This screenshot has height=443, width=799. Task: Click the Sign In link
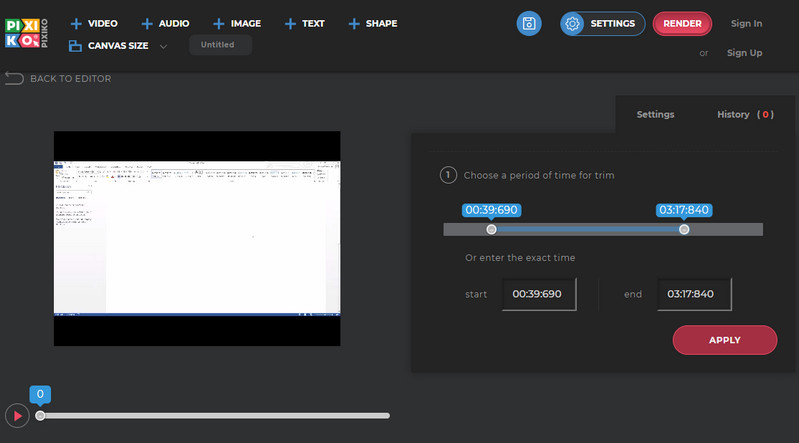click(746, 23)
